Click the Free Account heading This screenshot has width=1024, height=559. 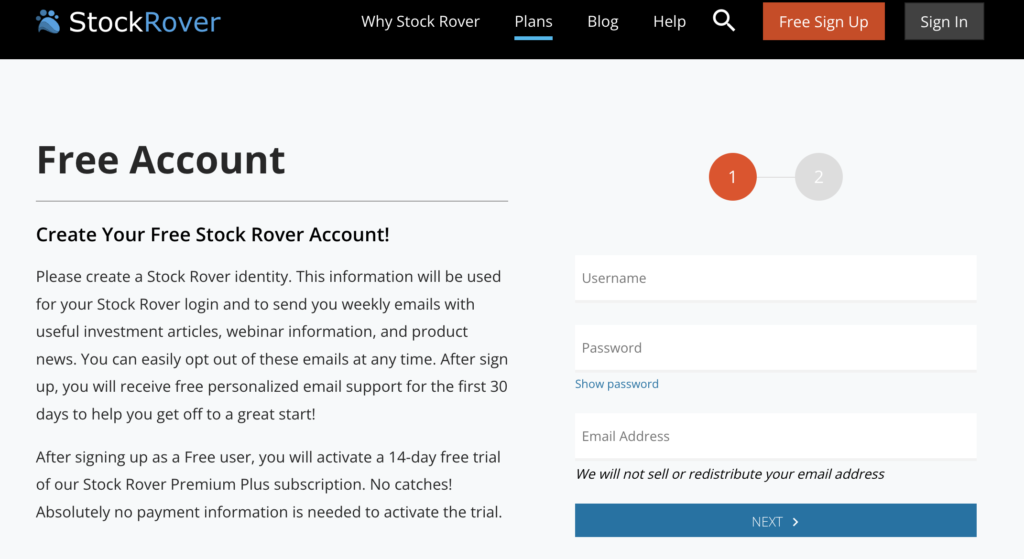[161, 160]
